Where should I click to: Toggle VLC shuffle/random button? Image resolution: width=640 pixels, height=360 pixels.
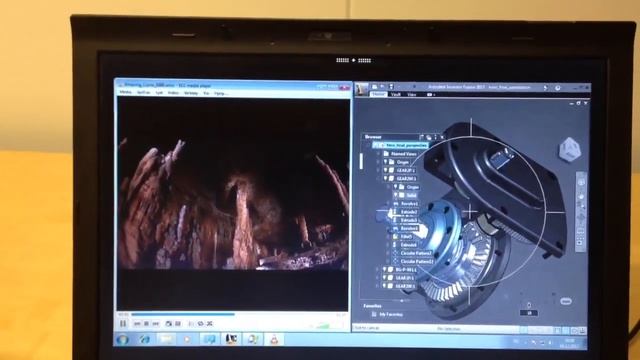point(210,324)
